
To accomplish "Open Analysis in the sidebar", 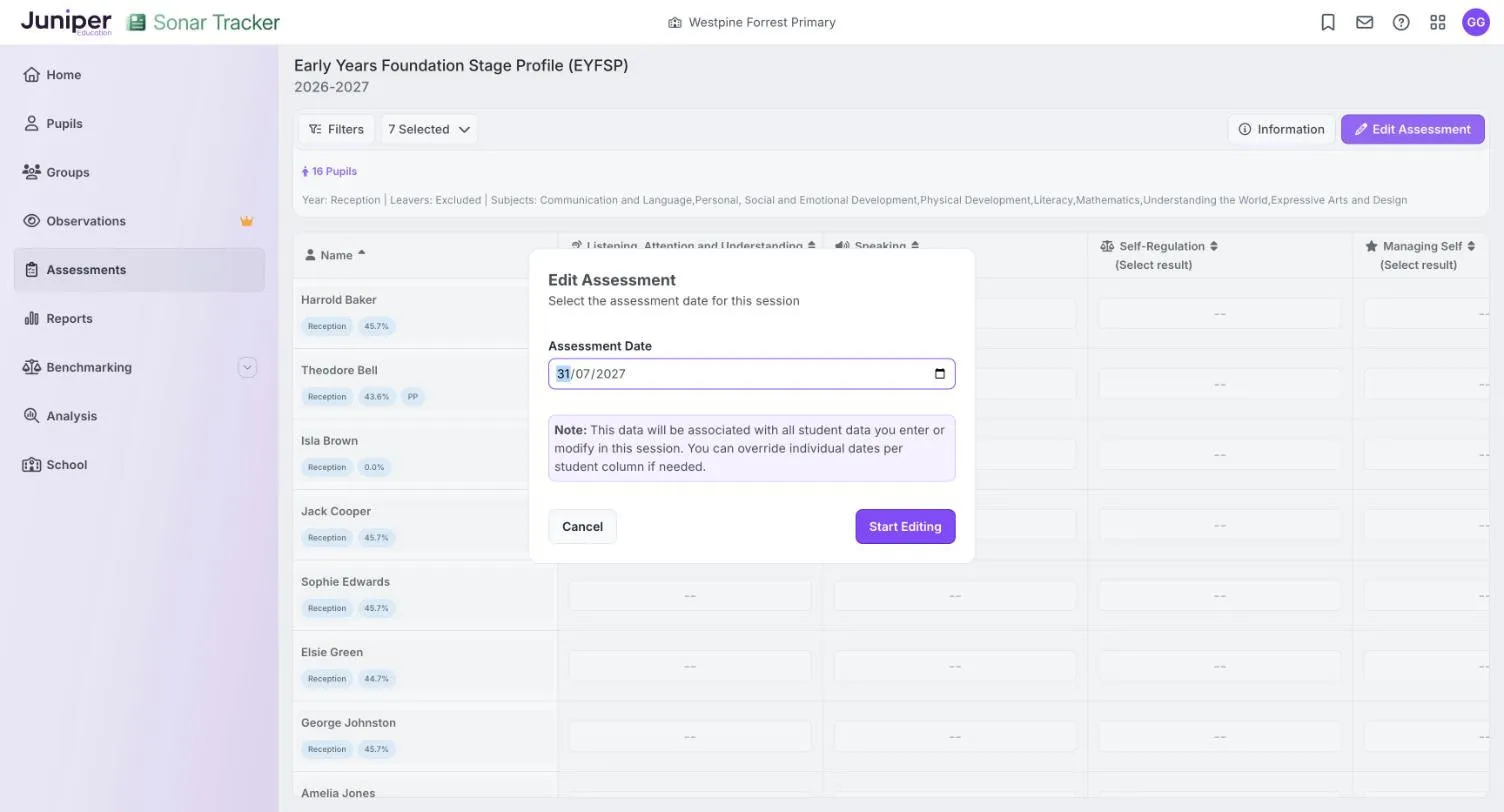I will coord(139,416).
